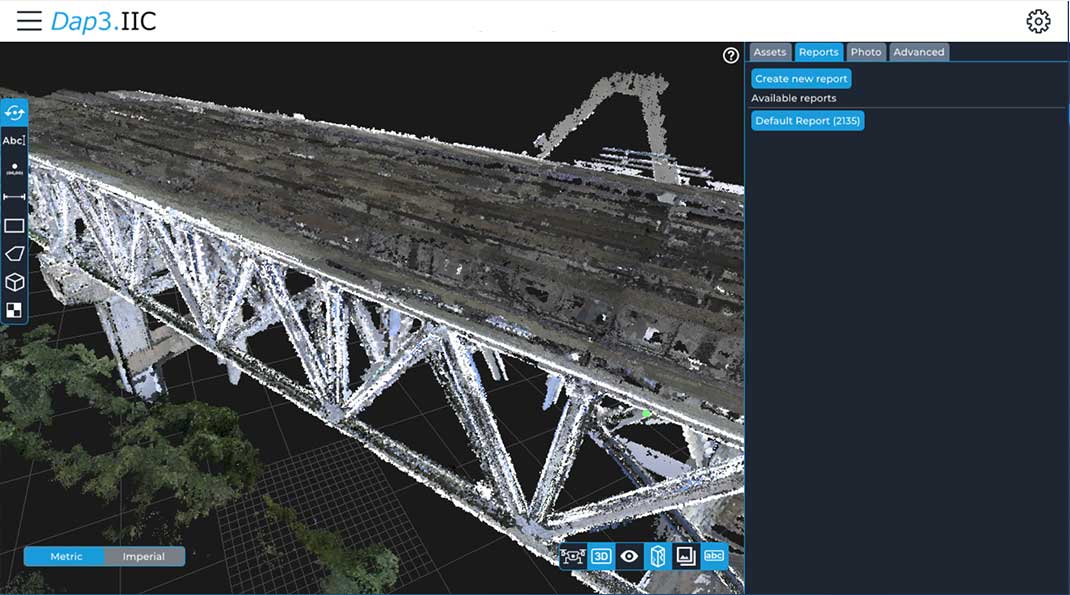This screenshot has width=1070, height=595.
Task: Open Default Report (2135)
Action: (807, 121)
